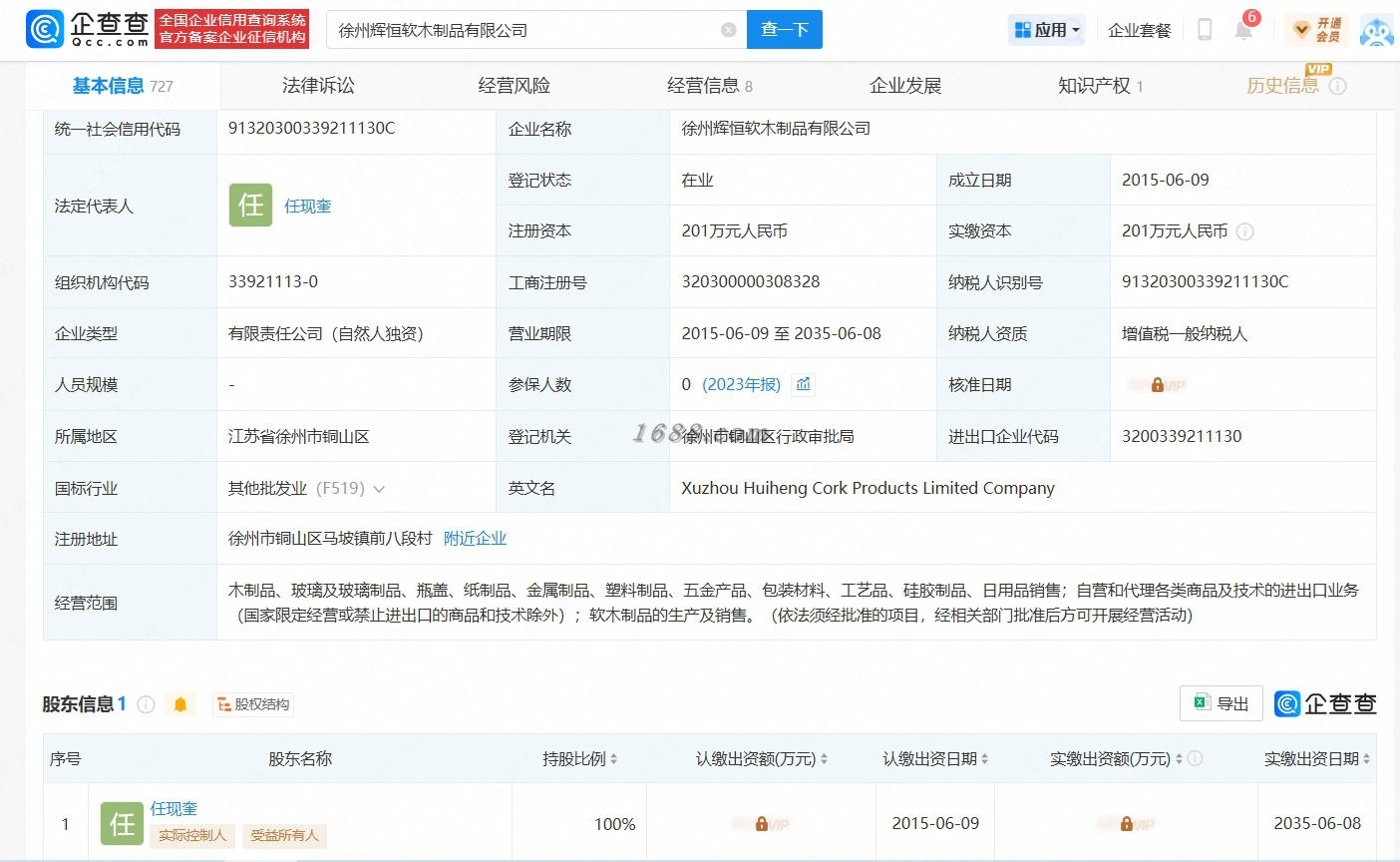Image resolution: width=1400 pixels, height=862 pixels.
Task: Open the (2023年报) annual report link
Action: (x=741, y=384)
